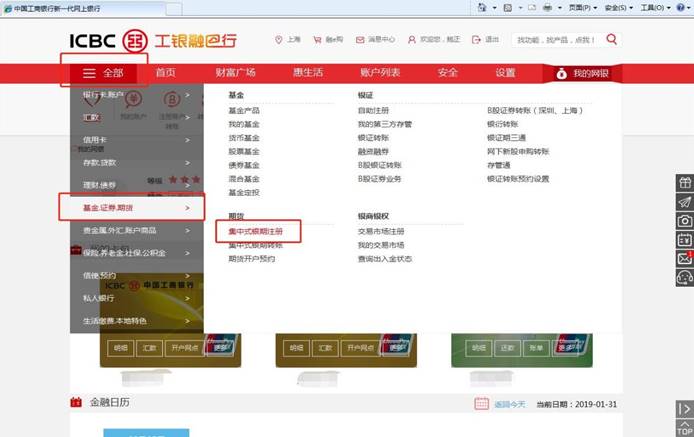Expand 贵金属.外汇.账户商品 category
The image size is (694, 437).
[137, 230]
